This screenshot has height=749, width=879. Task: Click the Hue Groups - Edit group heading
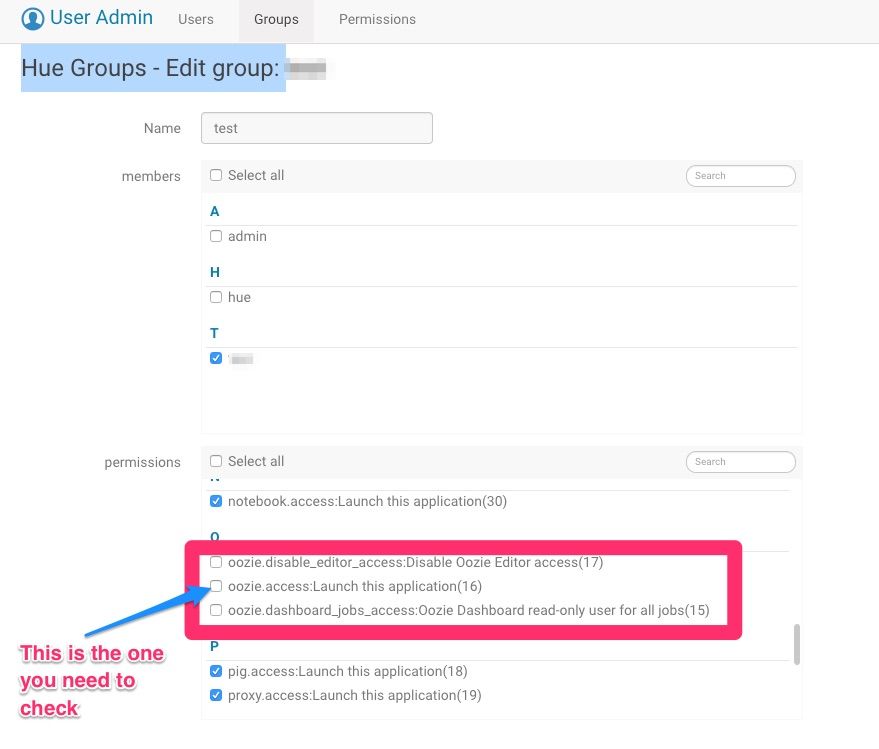point(150,68)
